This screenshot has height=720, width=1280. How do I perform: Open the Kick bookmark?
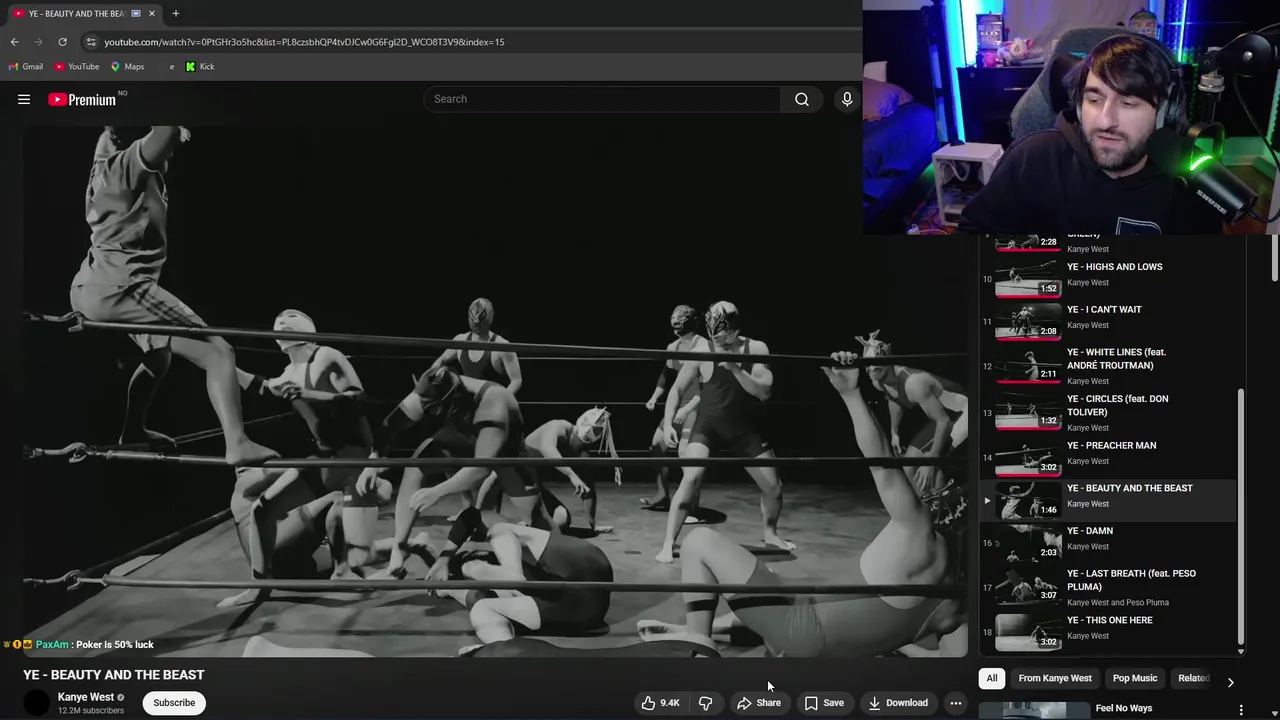[200, 66]
